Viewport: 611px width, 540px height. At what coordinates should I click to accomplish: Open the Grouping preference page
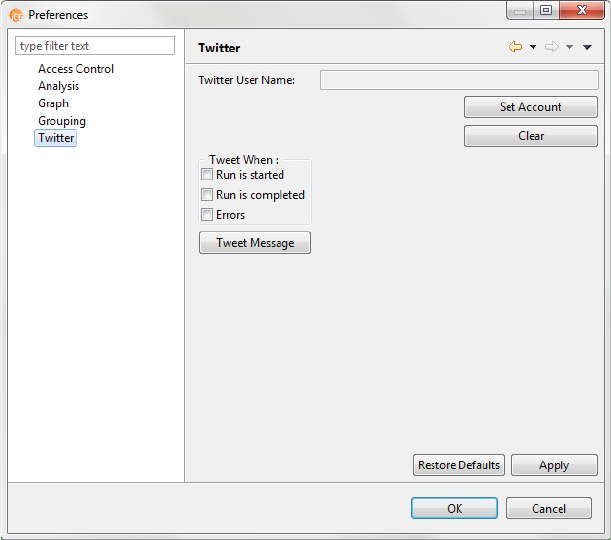tap(62, 121)
